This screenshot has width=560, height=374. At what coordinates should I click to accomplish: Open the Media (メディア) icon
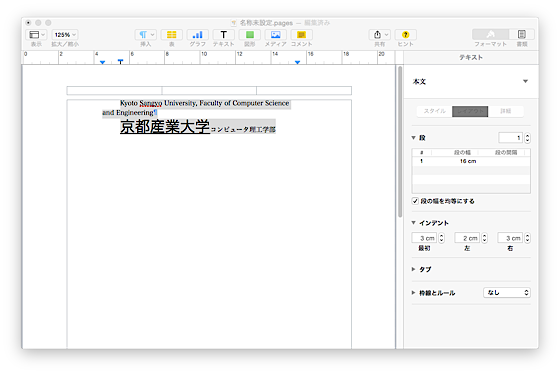(276, 35)
